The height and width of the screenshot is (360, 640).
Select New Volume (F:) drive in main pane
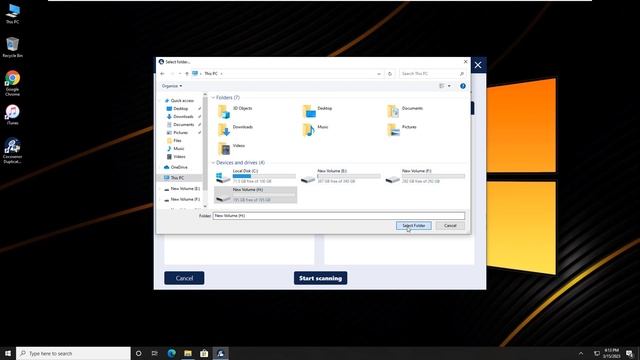(425, 176)
